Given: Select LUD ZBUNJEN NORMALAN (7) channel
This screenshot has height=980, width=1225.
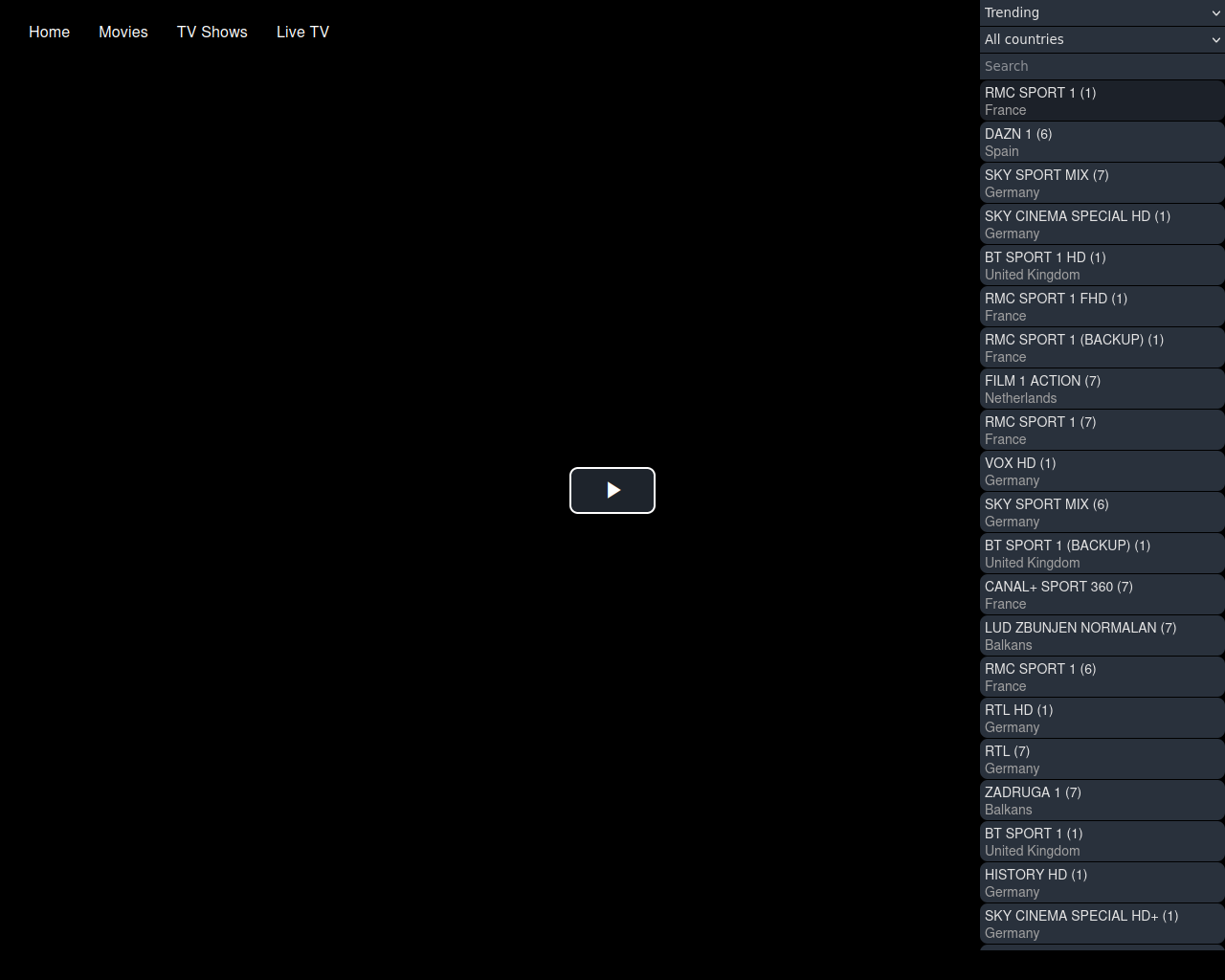Looking at the screenshot, I should pyautogui.click(x=1102, y=635).
